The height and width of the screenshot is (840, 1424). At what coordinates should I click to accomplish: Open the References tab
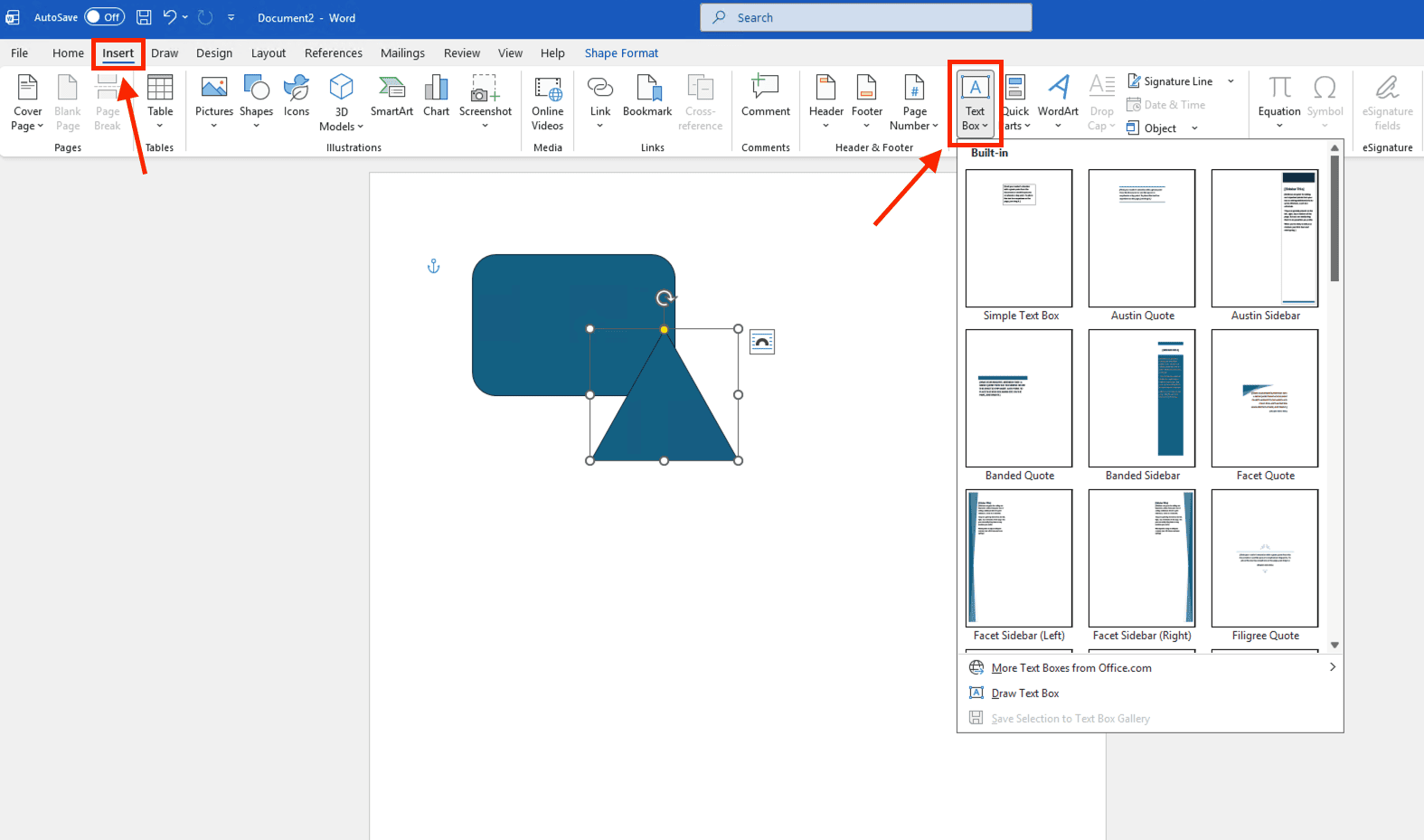coord(334,53)
